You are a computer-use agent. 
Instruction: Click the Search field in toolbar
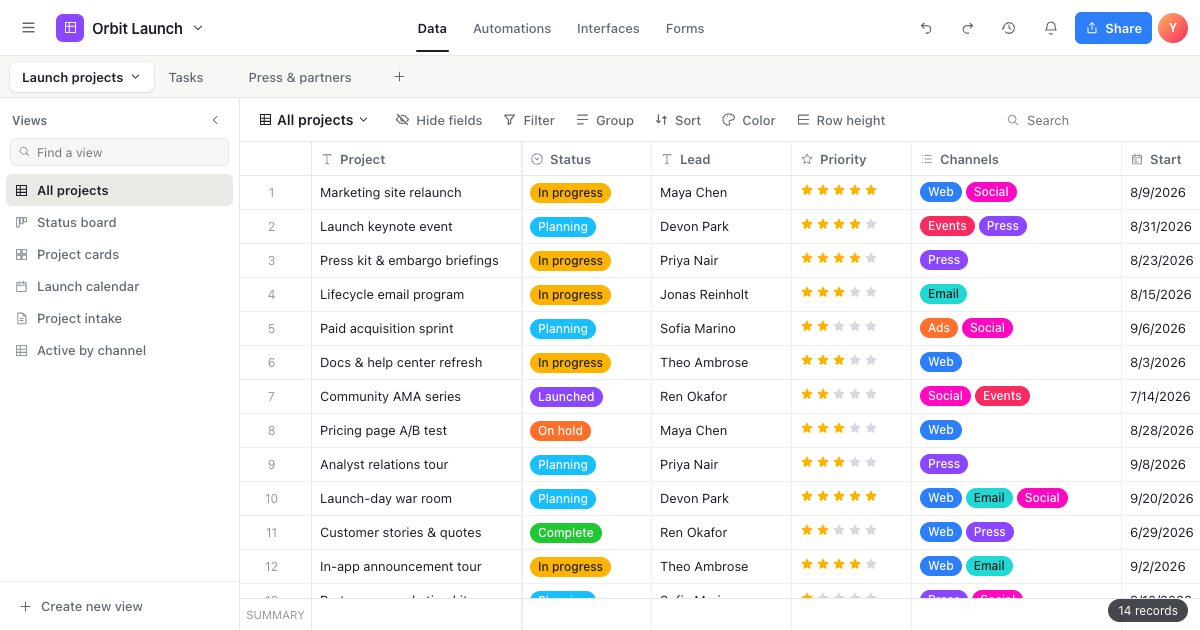click(1048, 120)
